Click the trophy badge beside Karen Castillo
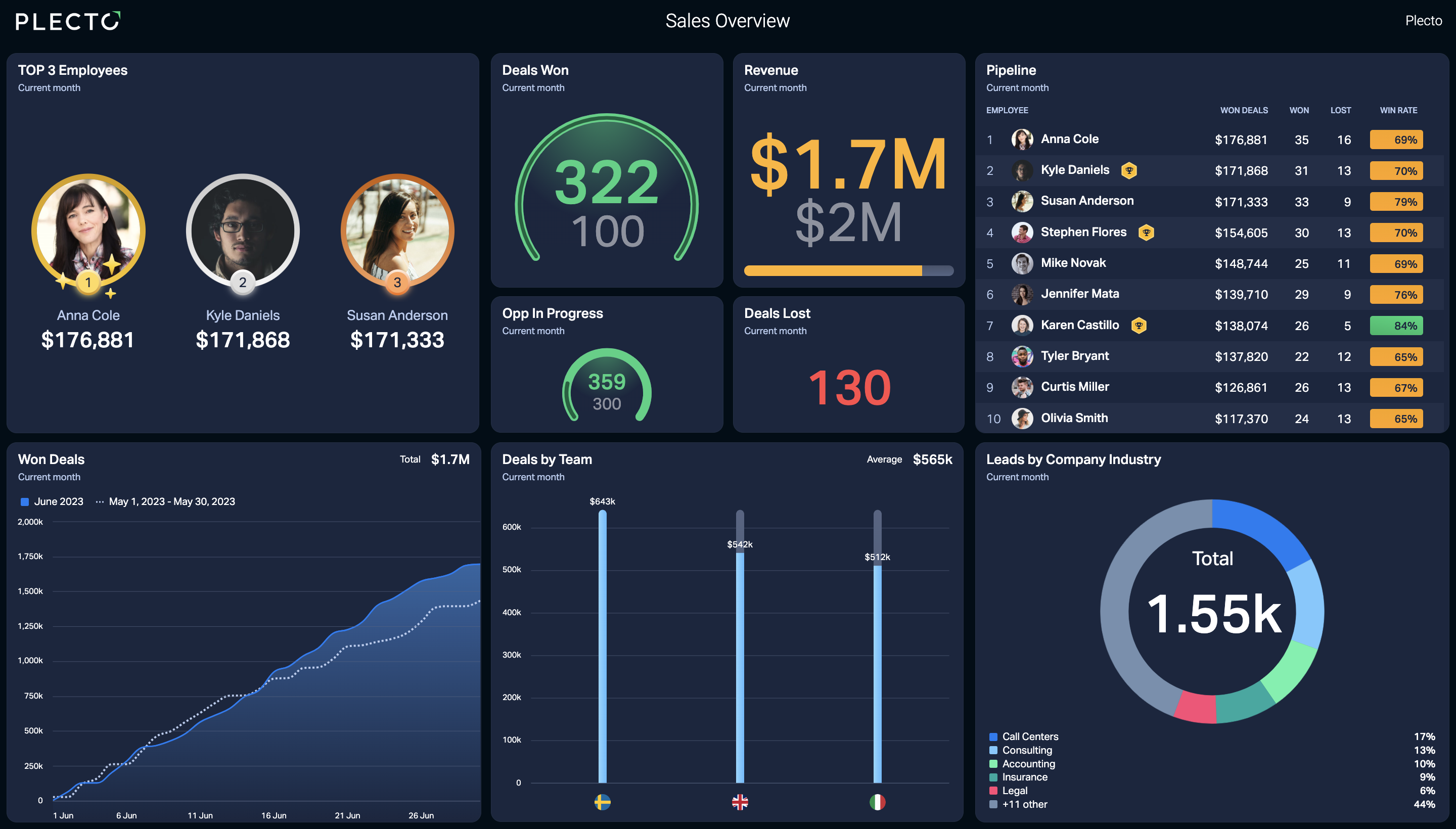1456x829 pixels. 1139,325
